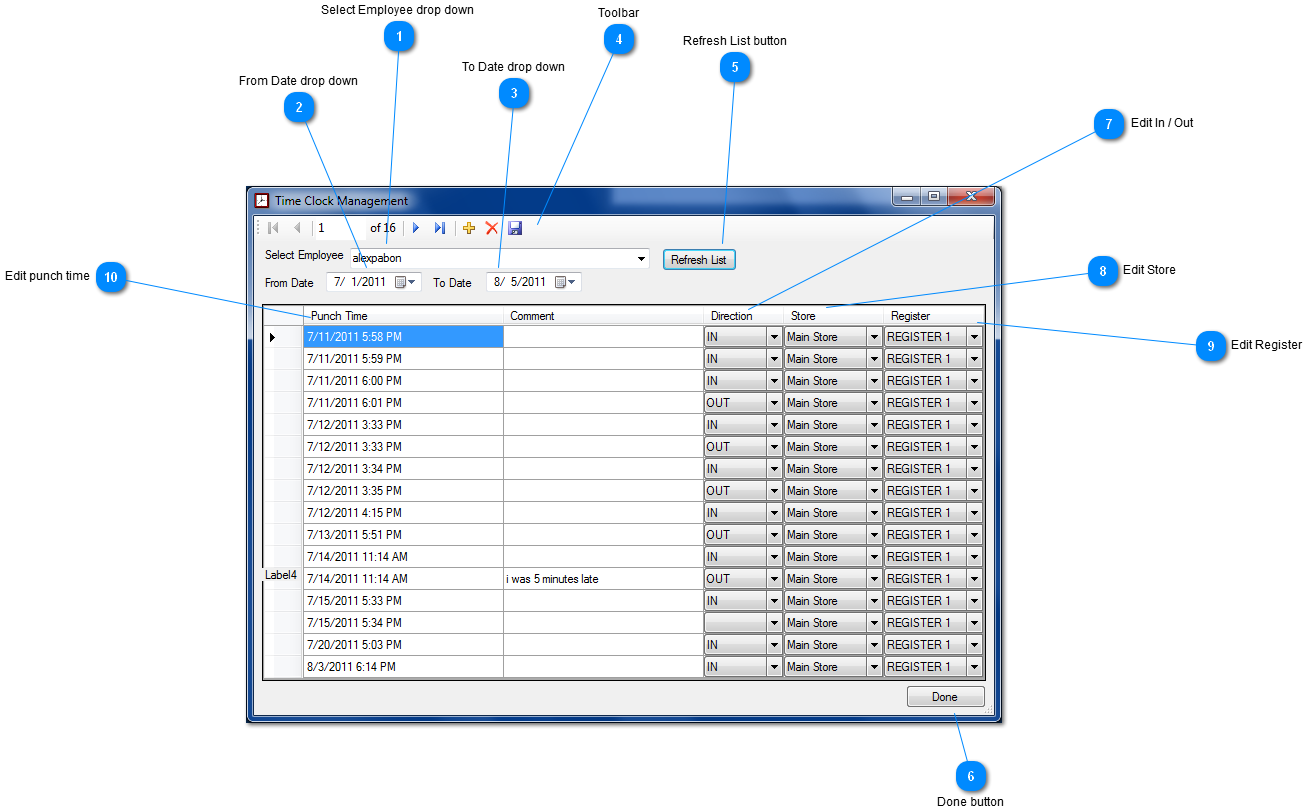Click the Refresh List button
This screenshot has width=1306, height=812.
click(699, 260)
